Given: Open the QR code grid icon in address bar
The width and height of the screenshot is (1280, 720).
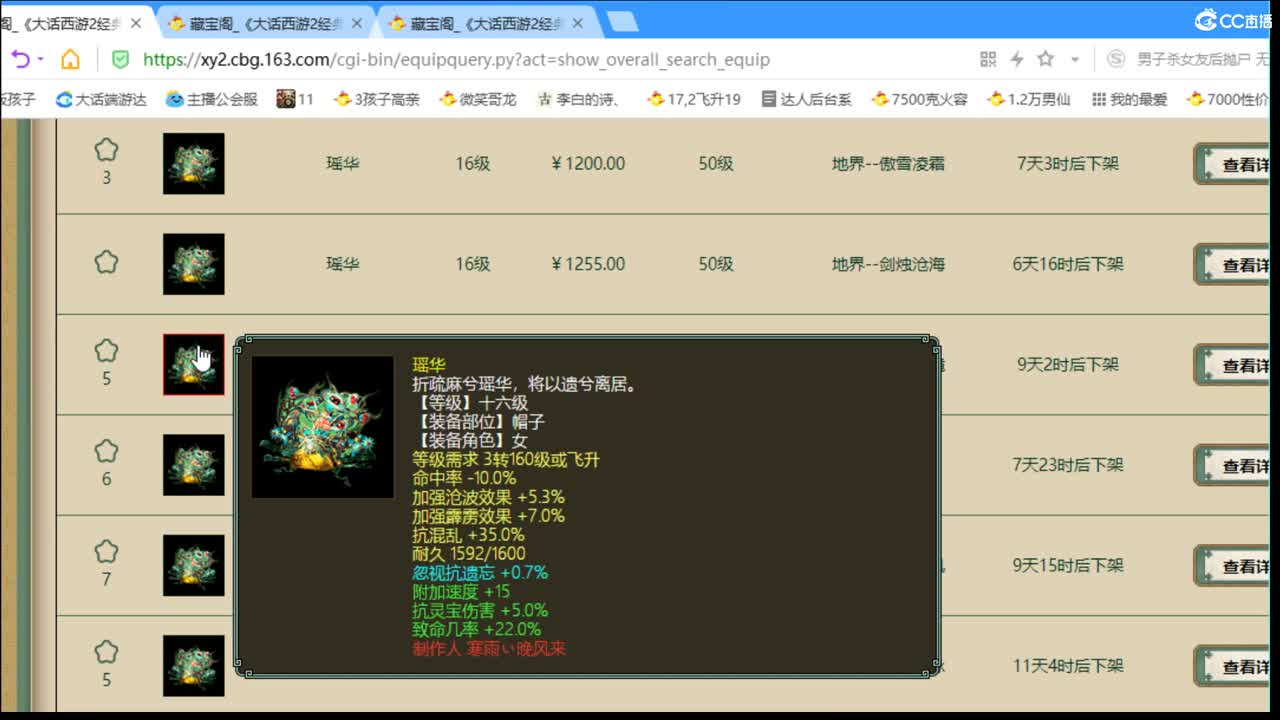Looking at the screenshot, I should tap(988, 59).
